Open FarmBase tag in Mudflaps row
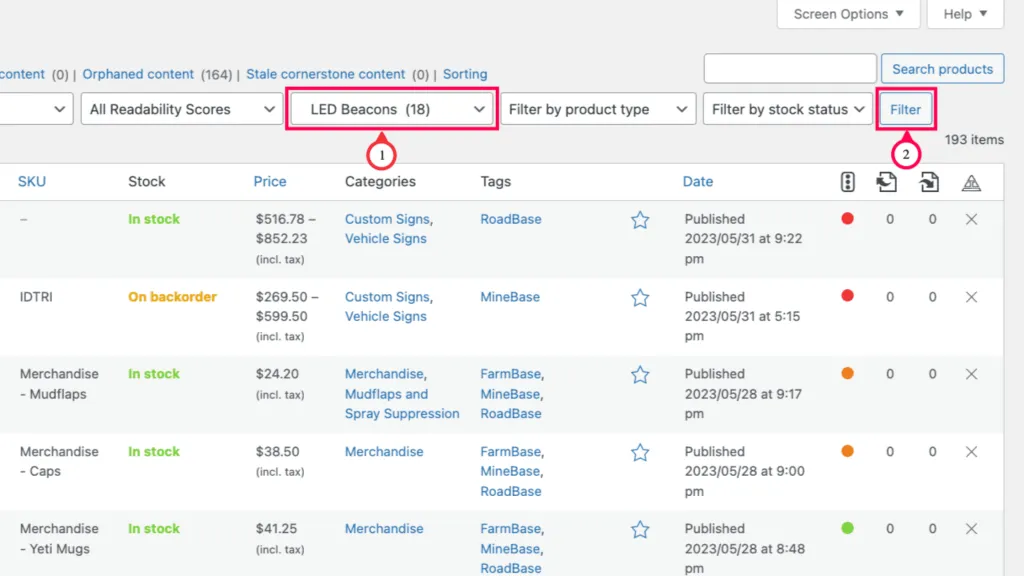Image resolution: width=1024 pixels, height=576 pixels. 511,374
